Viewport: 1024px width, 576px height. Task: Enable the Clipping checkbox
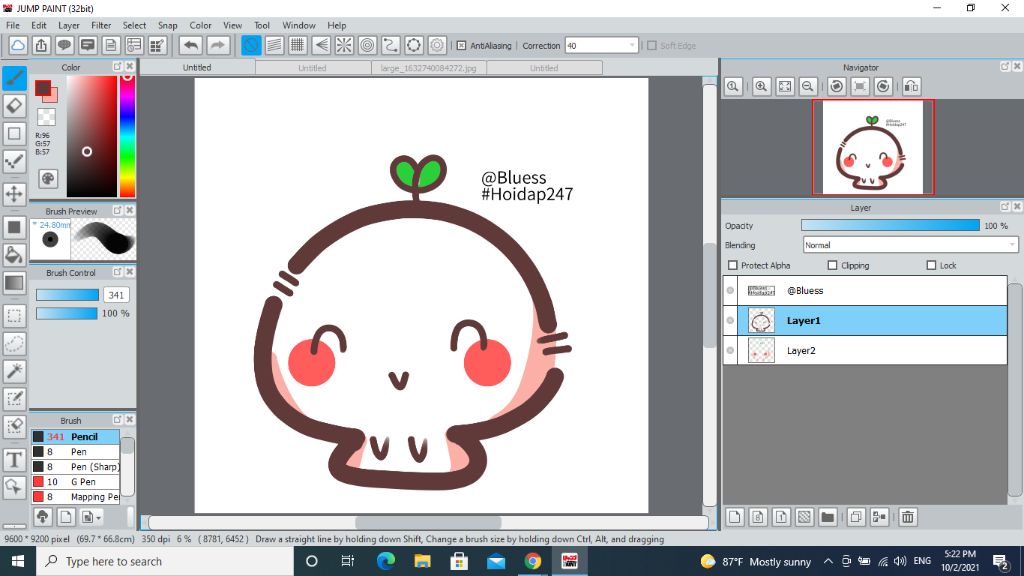(x=832, y=265)
